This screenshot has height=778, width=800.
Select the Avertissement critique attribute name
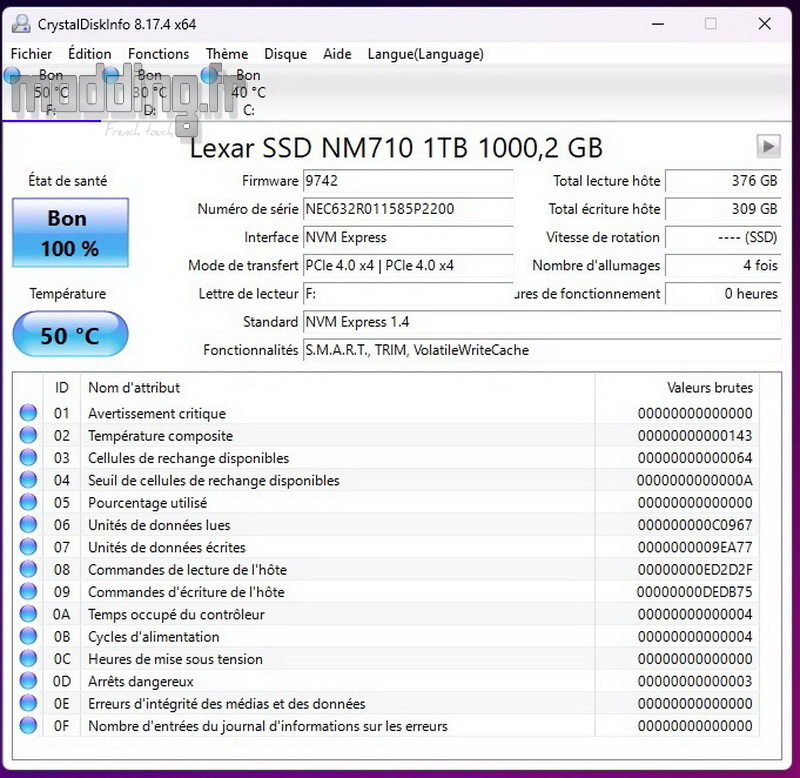pyautogui.click(x=157, y=413)
